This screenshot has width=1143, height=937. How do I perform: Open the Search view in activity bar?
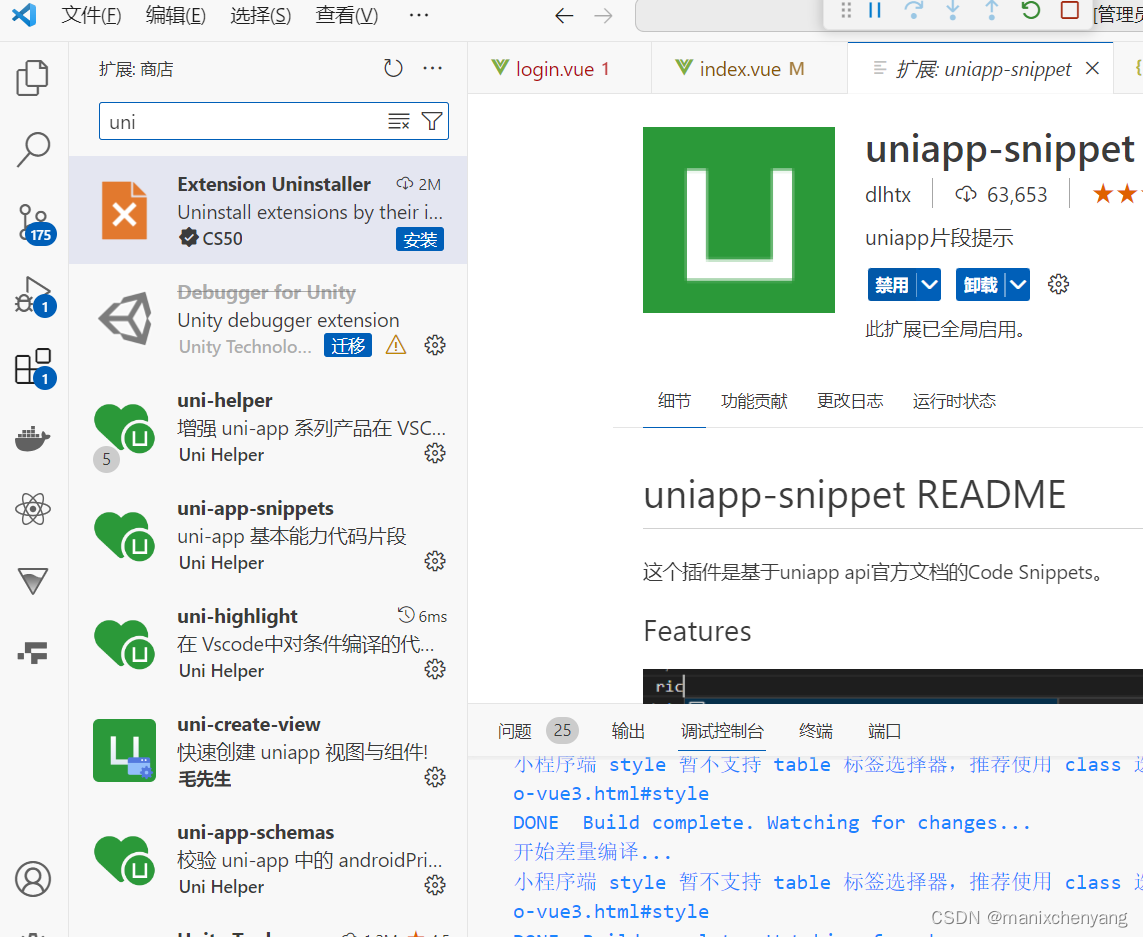(33, 149)
